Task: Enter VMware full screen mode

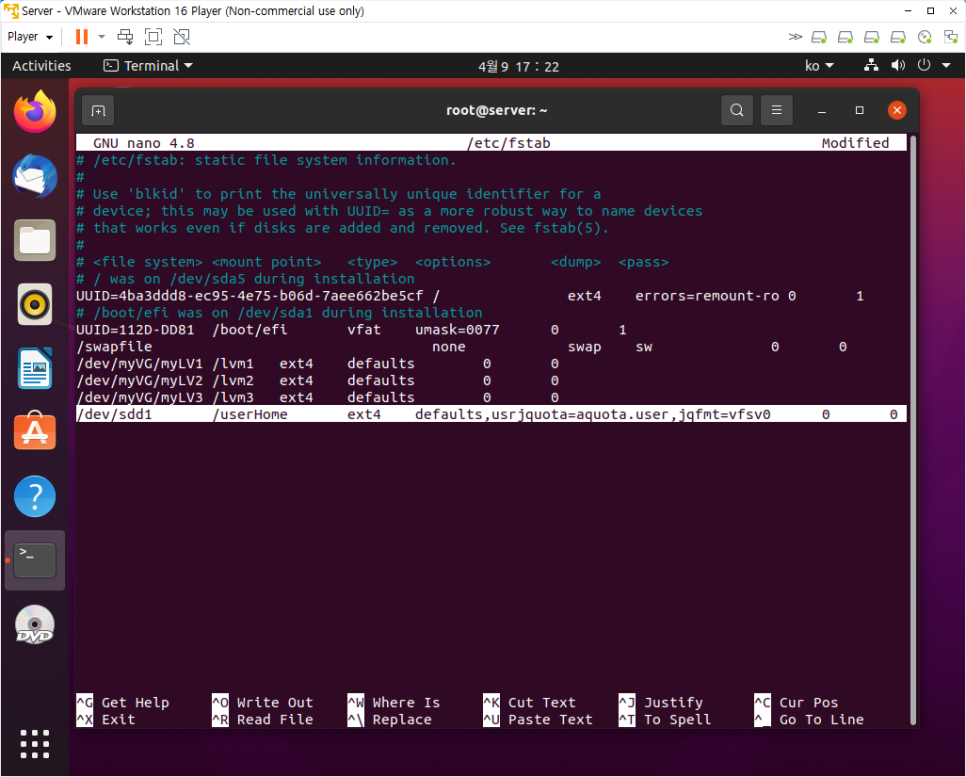Action: pyautogui.click(x=153, y=37)
